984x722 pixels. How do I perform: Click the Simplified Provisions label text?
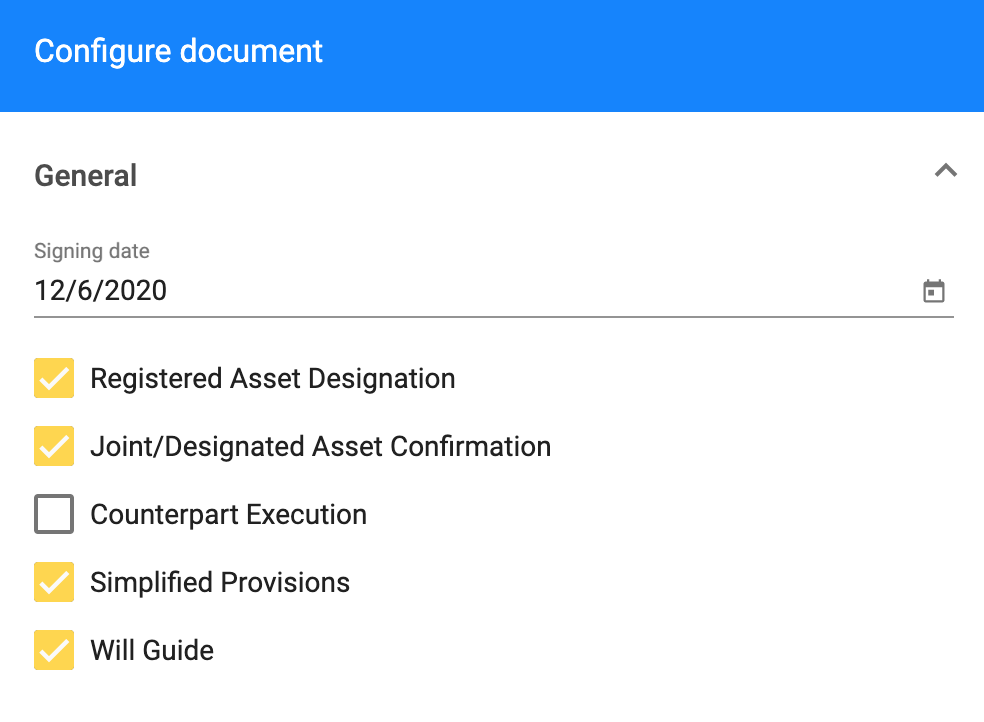[x=220, y=582]
